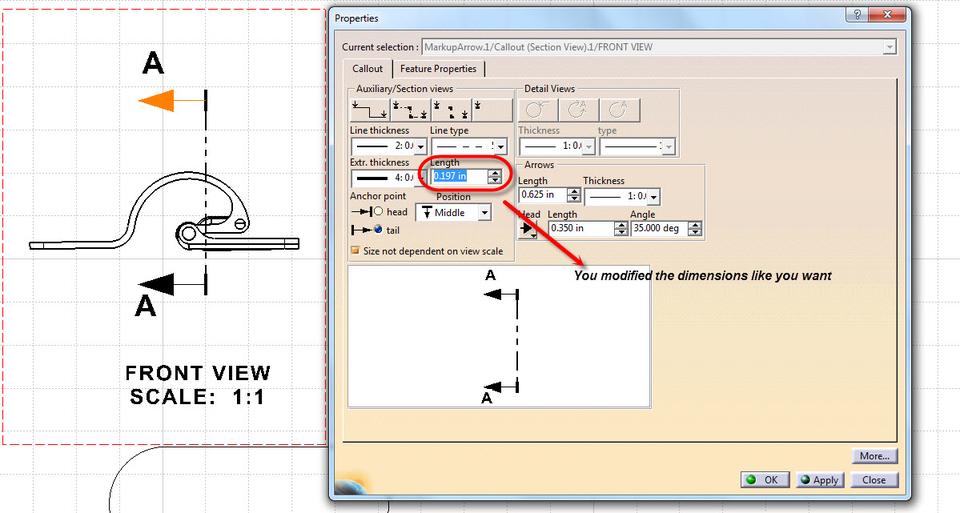Click the Anchor point label

click(378, 196)
